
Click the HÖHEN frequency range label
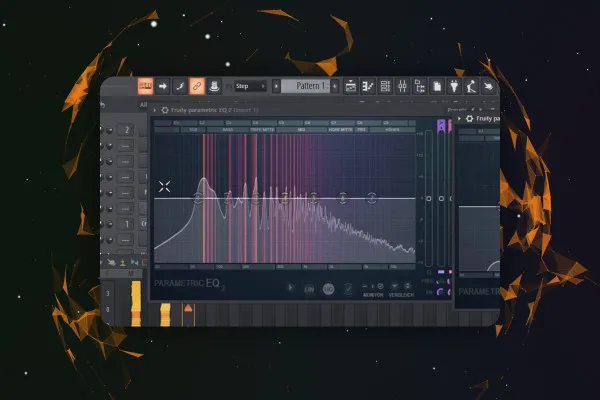pyautogui.click(x=392, y=130)
